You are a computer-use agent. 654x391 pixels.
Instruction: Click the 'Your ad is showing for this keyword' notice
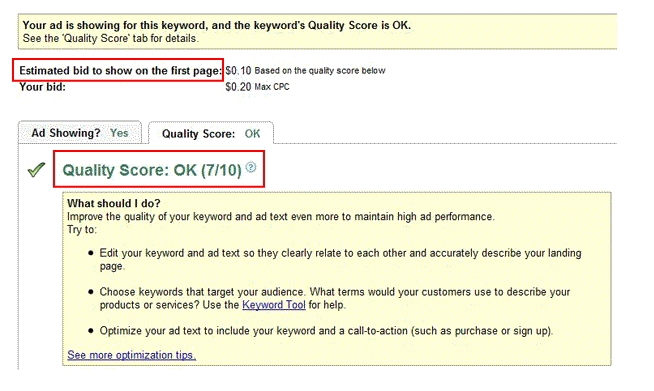(x=216, y=25)
